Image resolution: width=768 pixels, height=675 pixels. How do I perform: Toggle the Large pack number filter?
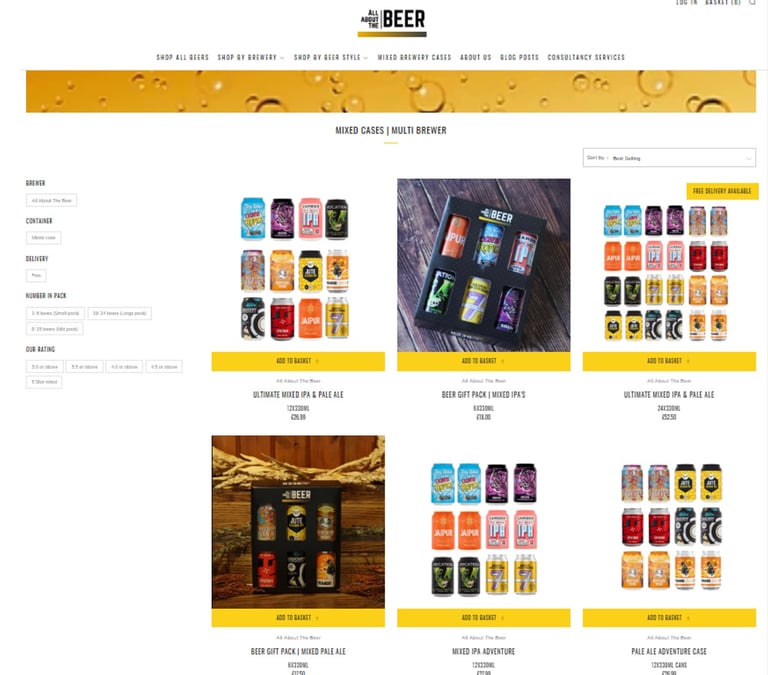click(x=120, y=313)
